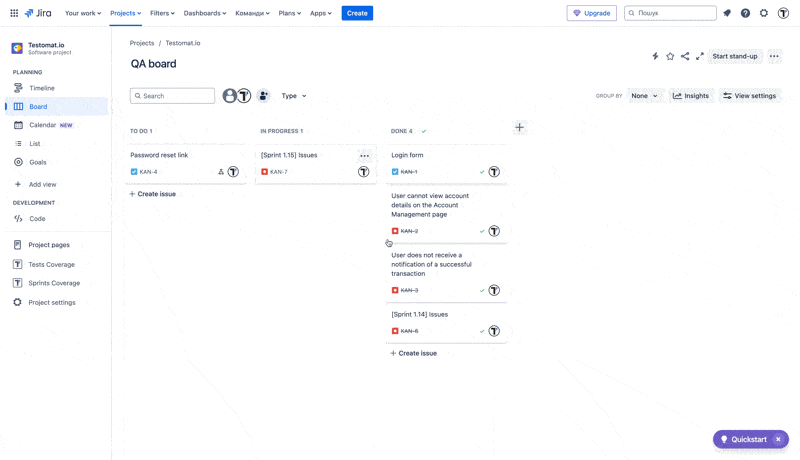
Task: Open the Dashboards menu
Action: point(204,13)
